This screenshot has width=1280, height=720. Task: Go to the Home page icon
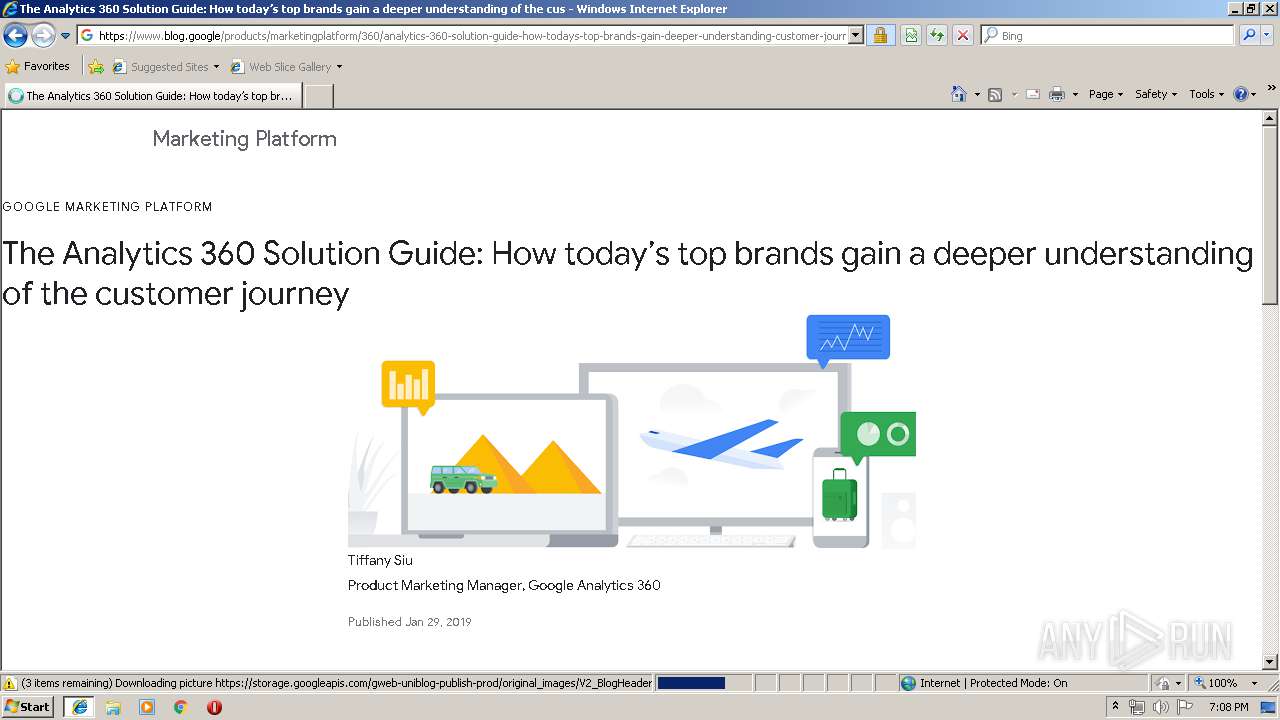tap(959, 94)
